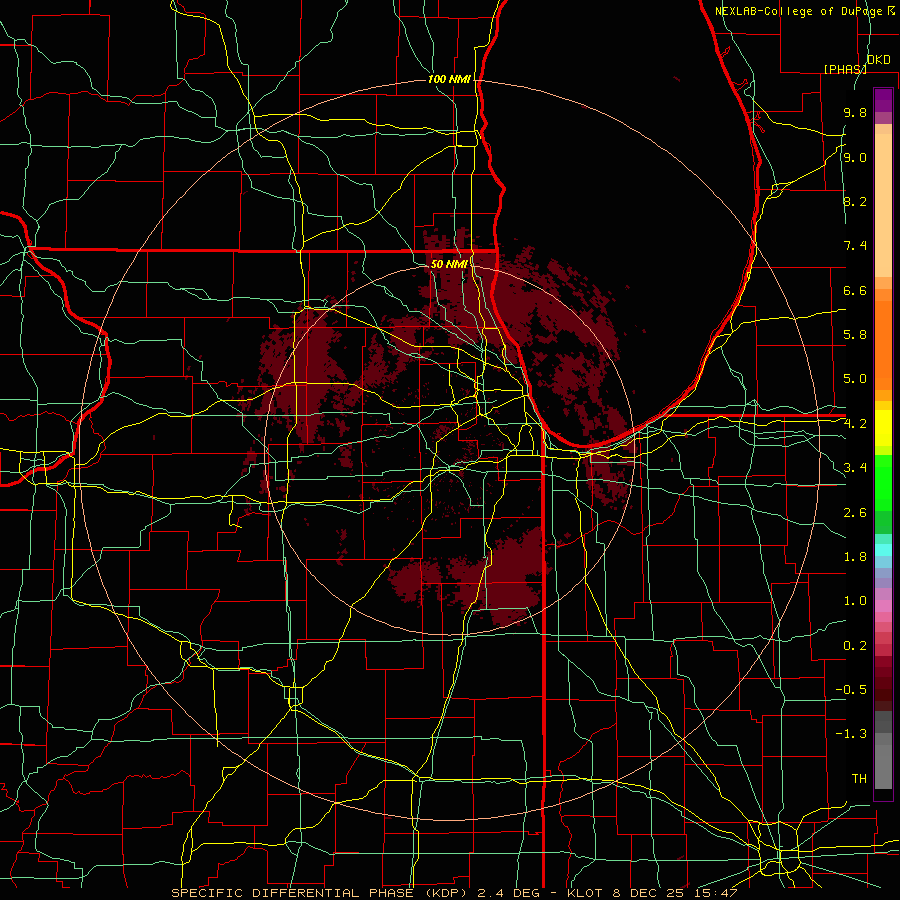Click the 7.4 scale label
Screen dimensions: 900x900
[x=855, y=246]
